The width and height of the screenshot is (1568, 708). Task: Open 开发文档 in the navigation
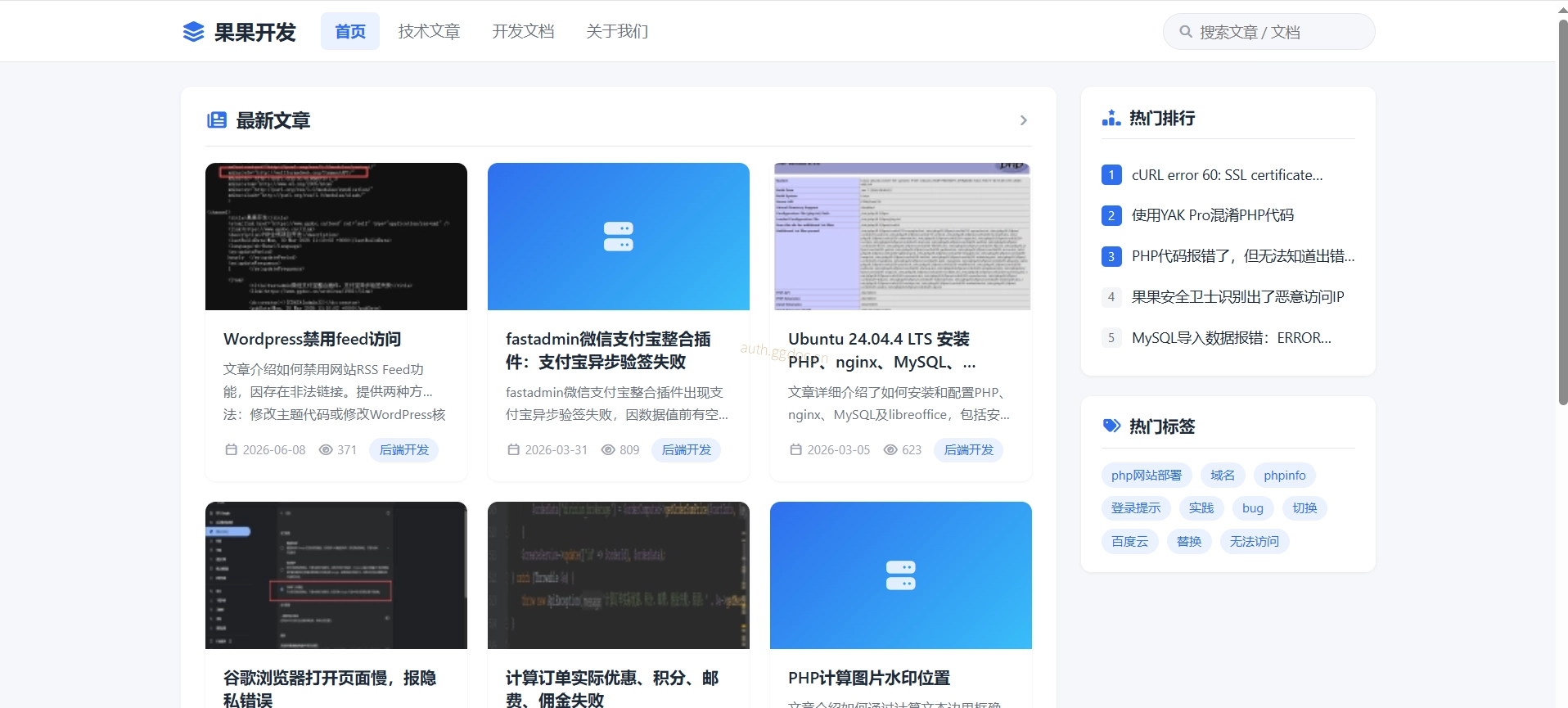point(523,31)
